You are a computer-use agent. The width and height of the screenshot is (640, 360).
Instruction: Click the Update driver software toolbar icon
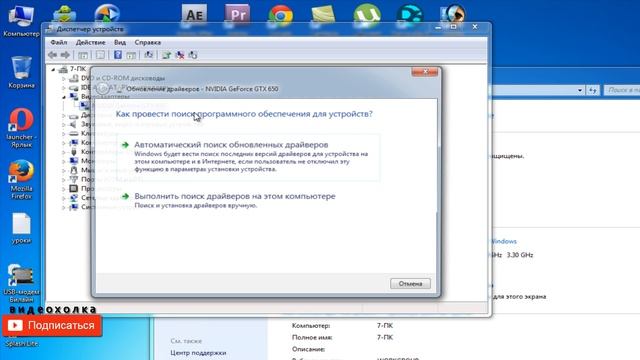[166, 55]
